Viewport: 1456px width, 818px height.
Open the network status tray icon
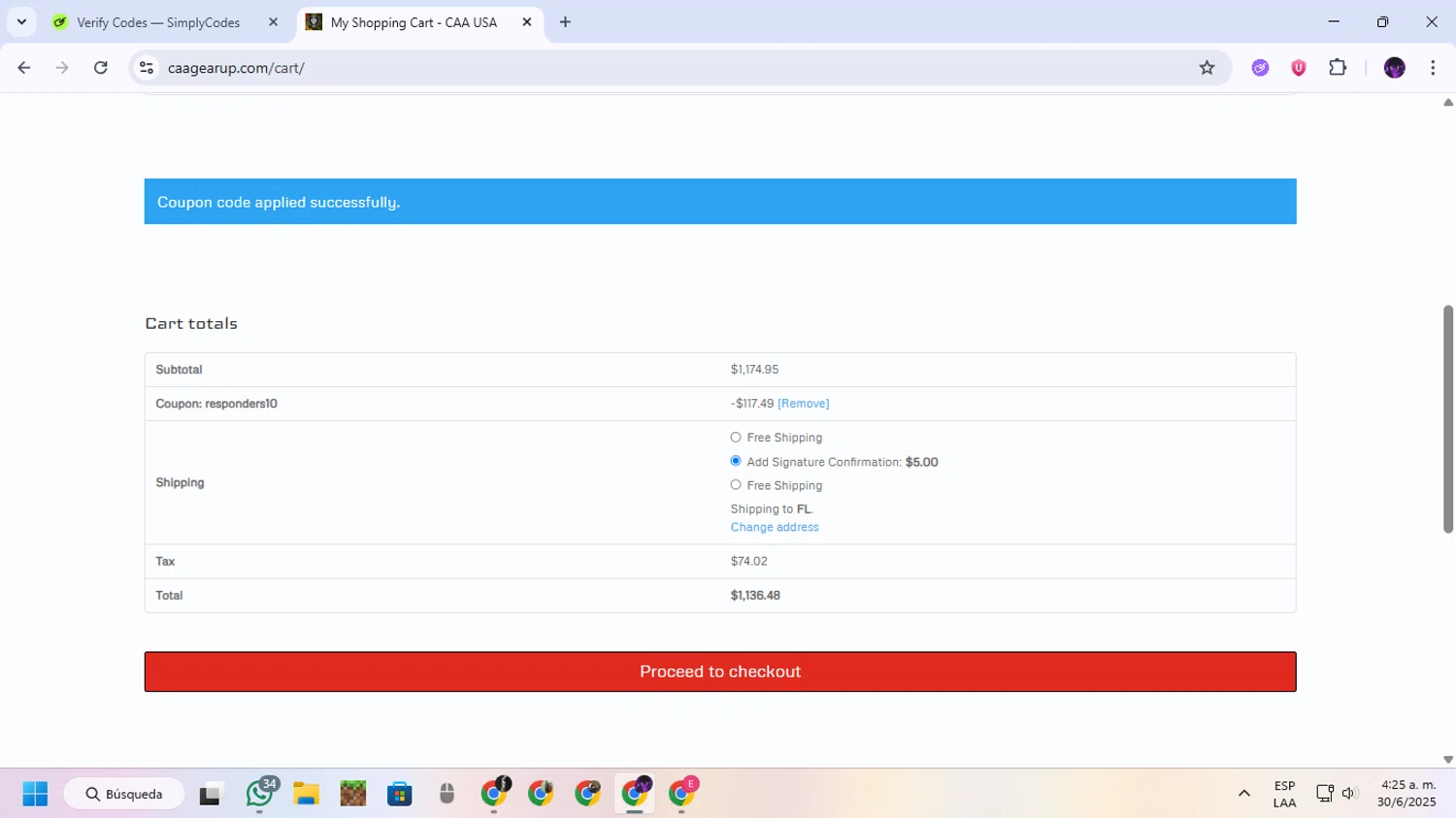tap(1324, 794)
